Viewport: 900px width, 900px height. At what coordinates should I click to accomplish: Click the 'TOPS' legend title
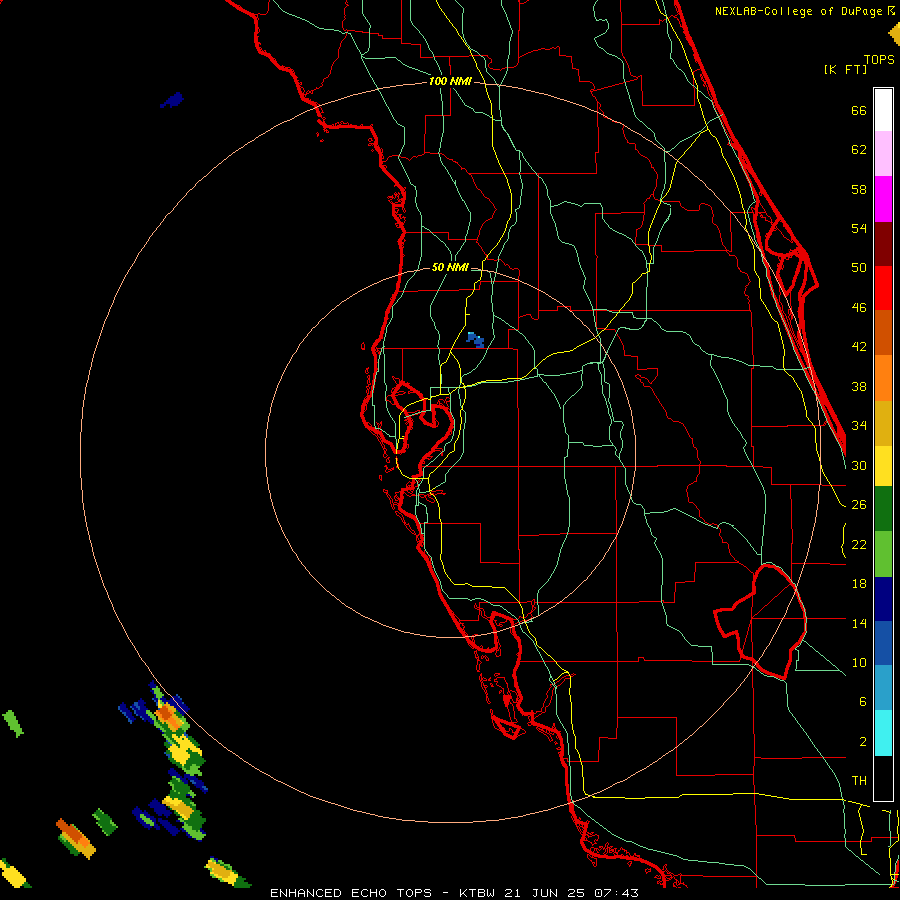pyautogui.click(x=879, y=60)
